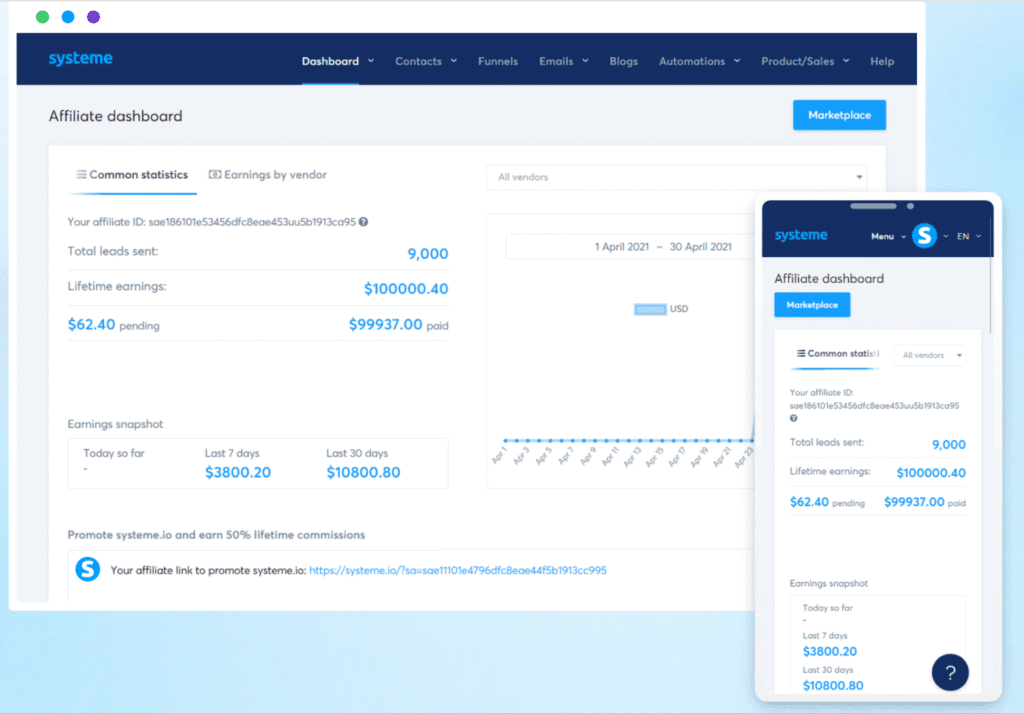Click the systeme logo in mobile view
The image size is (1024, 714).
click(x=801, y=235)
